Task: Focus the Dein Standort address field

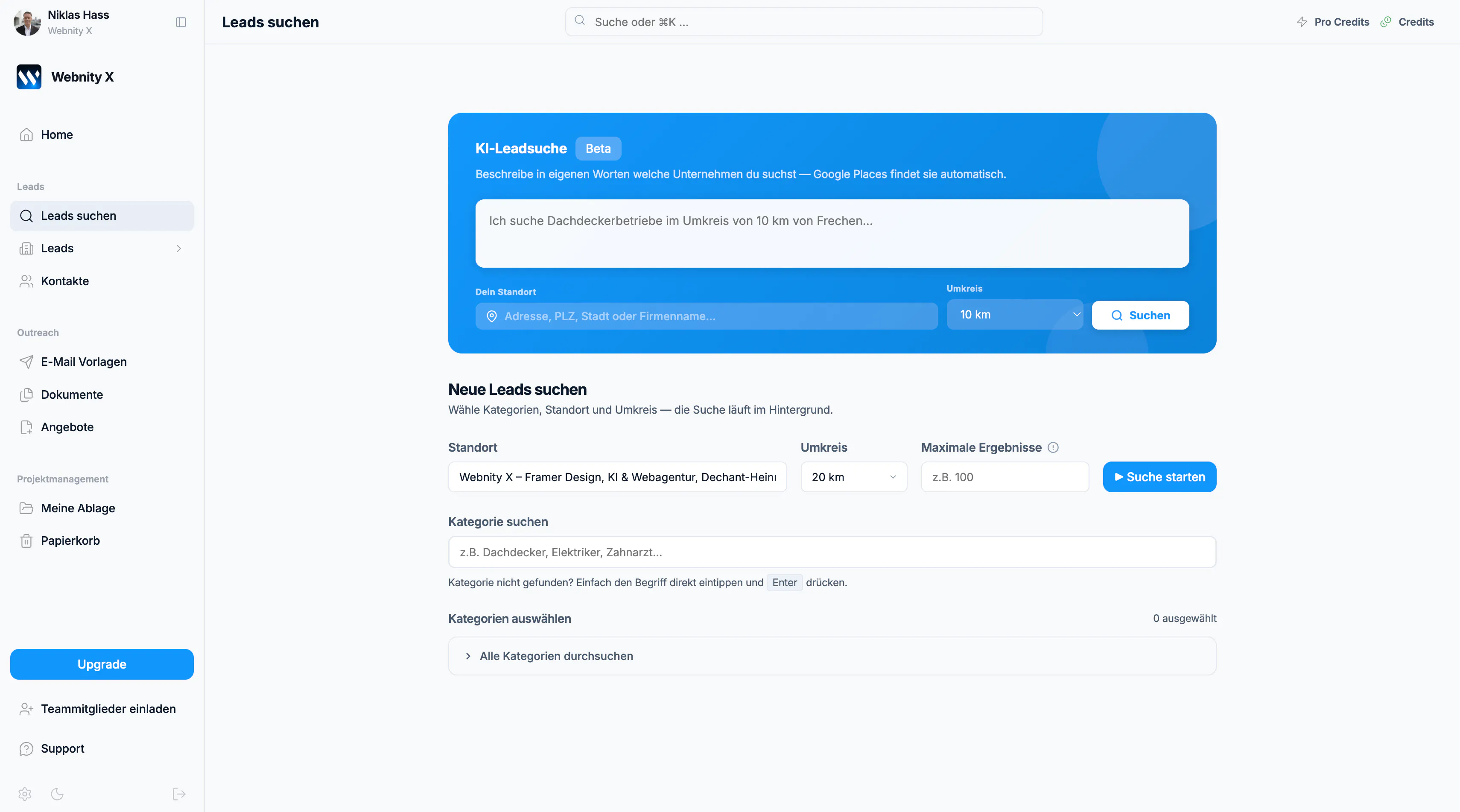Action: (x=707, y=316)
